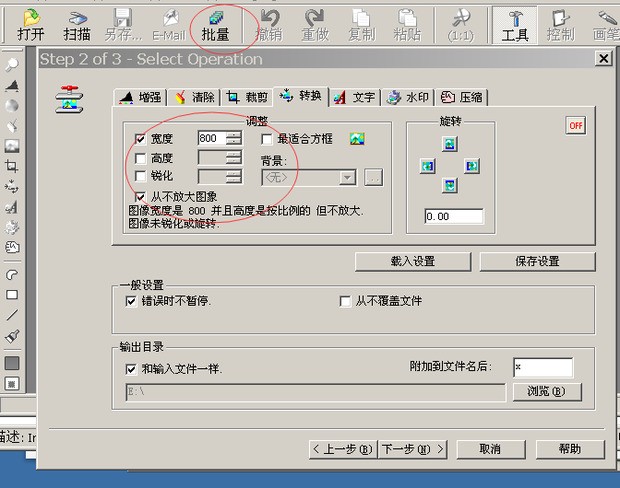The image size is (620, 488).
Task: Click the 帮助 (Help) button
Action: click(570, 449)
